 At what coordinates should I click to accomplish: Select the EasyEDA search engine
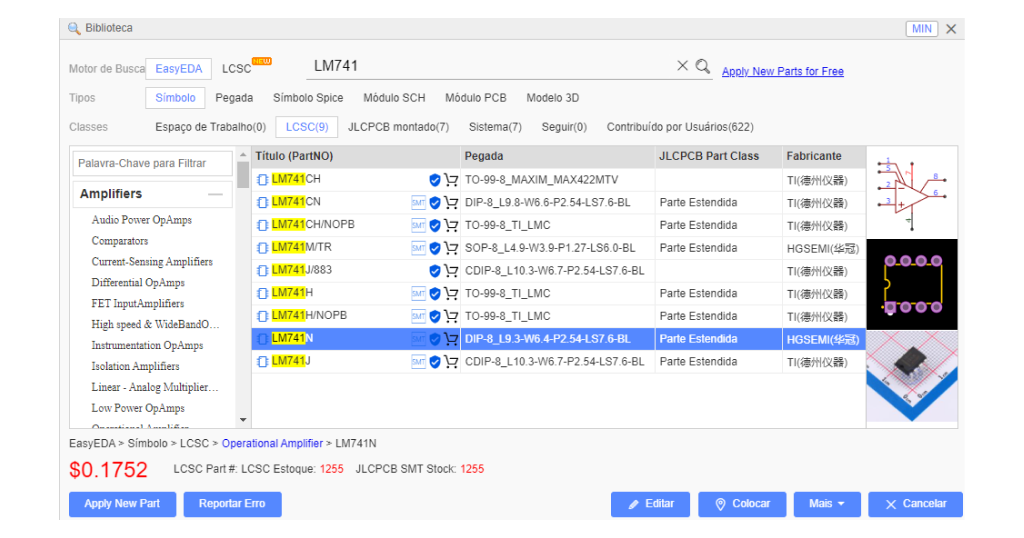(178, 69)
